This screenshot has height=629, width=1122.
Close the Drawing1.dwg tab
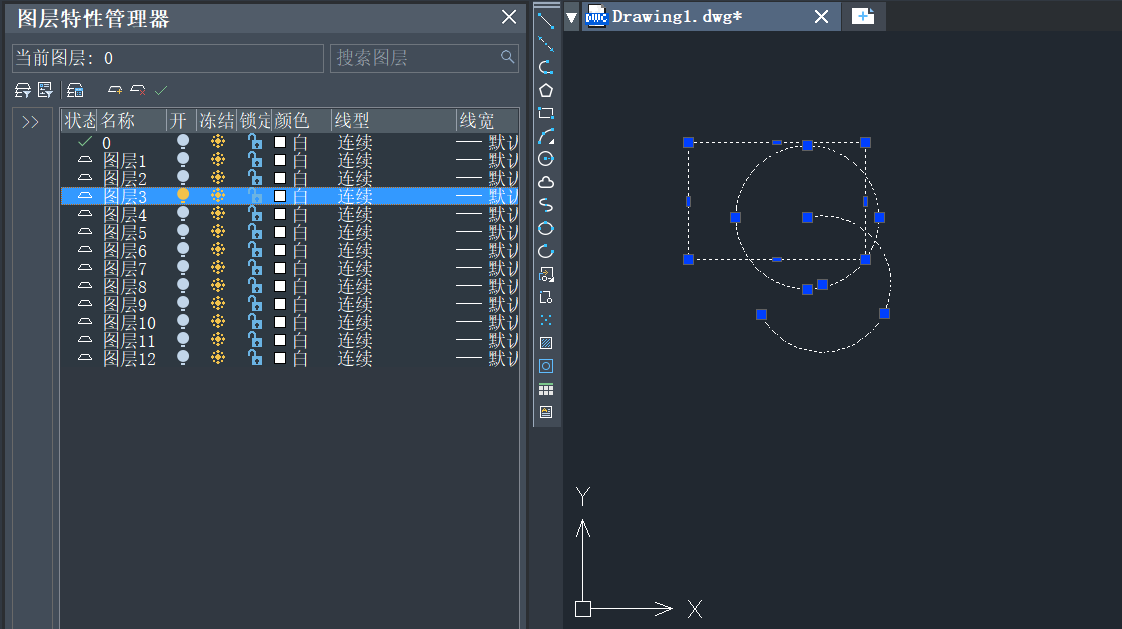coord(821,16)
